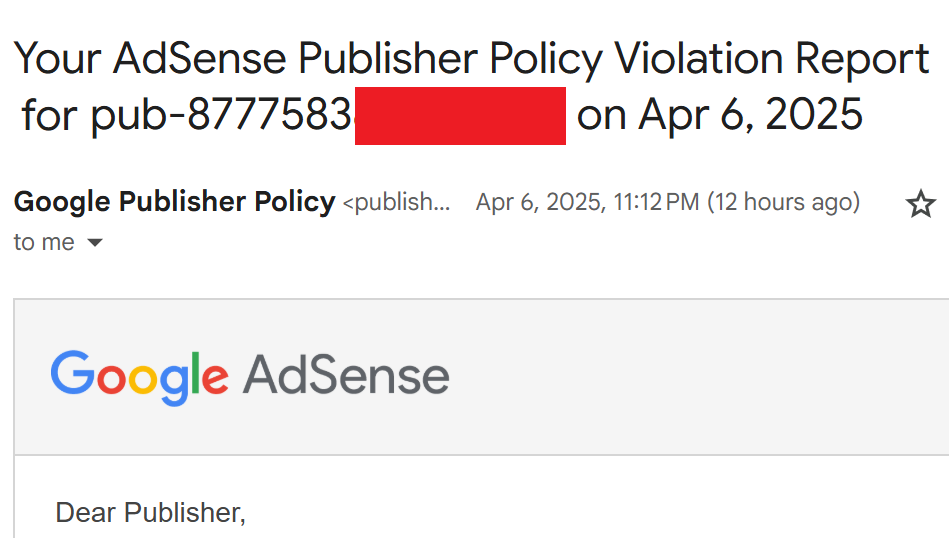This screenshot has width=949, height=538.
Task: Click 'Your AdSense Publisher Policy' subject heading
Action: [308, 59]
